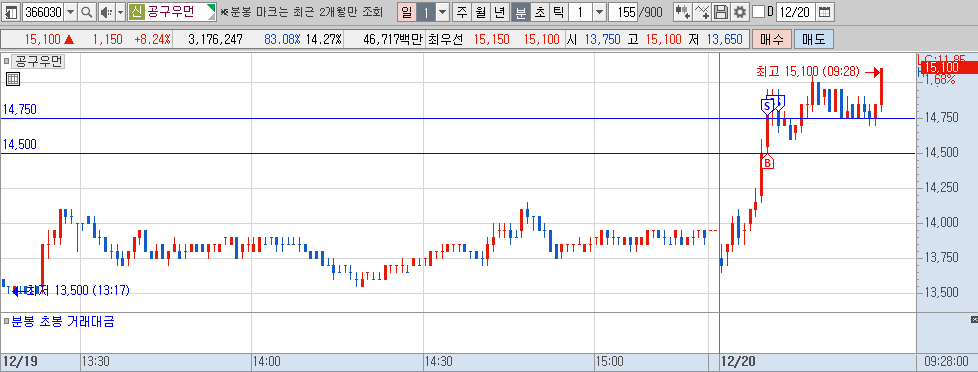Viewport: 978px width, 372px height.
Task: Switch to 월 monthly chart
Action: 480,11
